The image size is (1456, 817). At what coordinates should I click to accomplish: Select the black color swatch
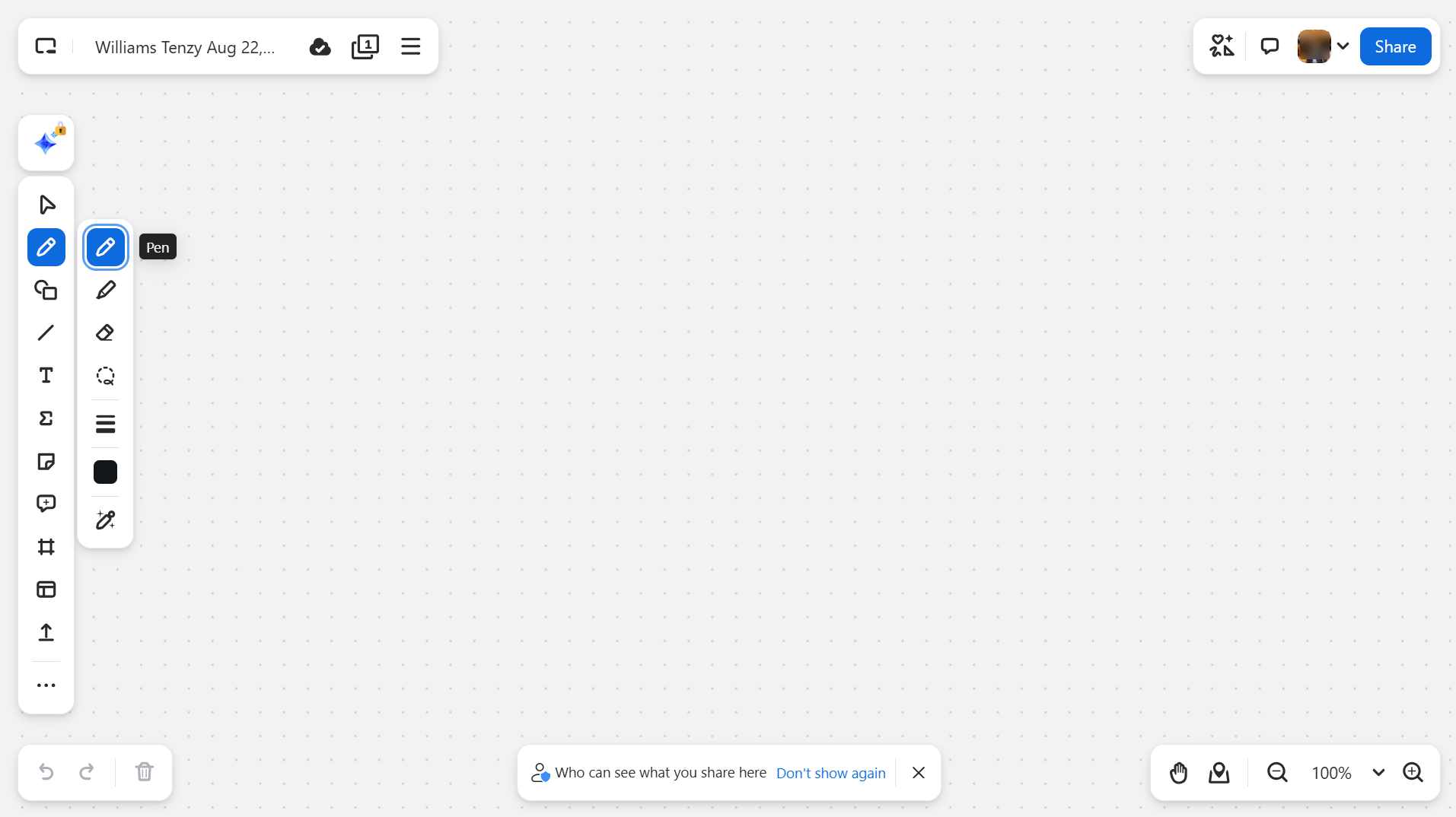[x=105, y=472]
